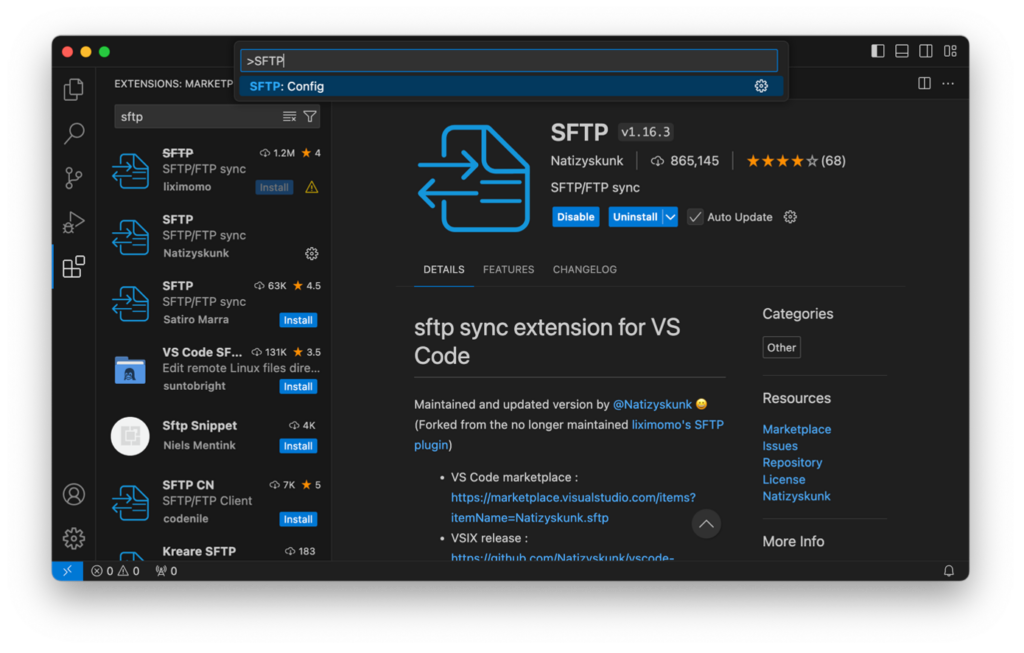Toggle secondary side bar layout icon
This screenshot has height=653, width=1024.
point(926,51)
